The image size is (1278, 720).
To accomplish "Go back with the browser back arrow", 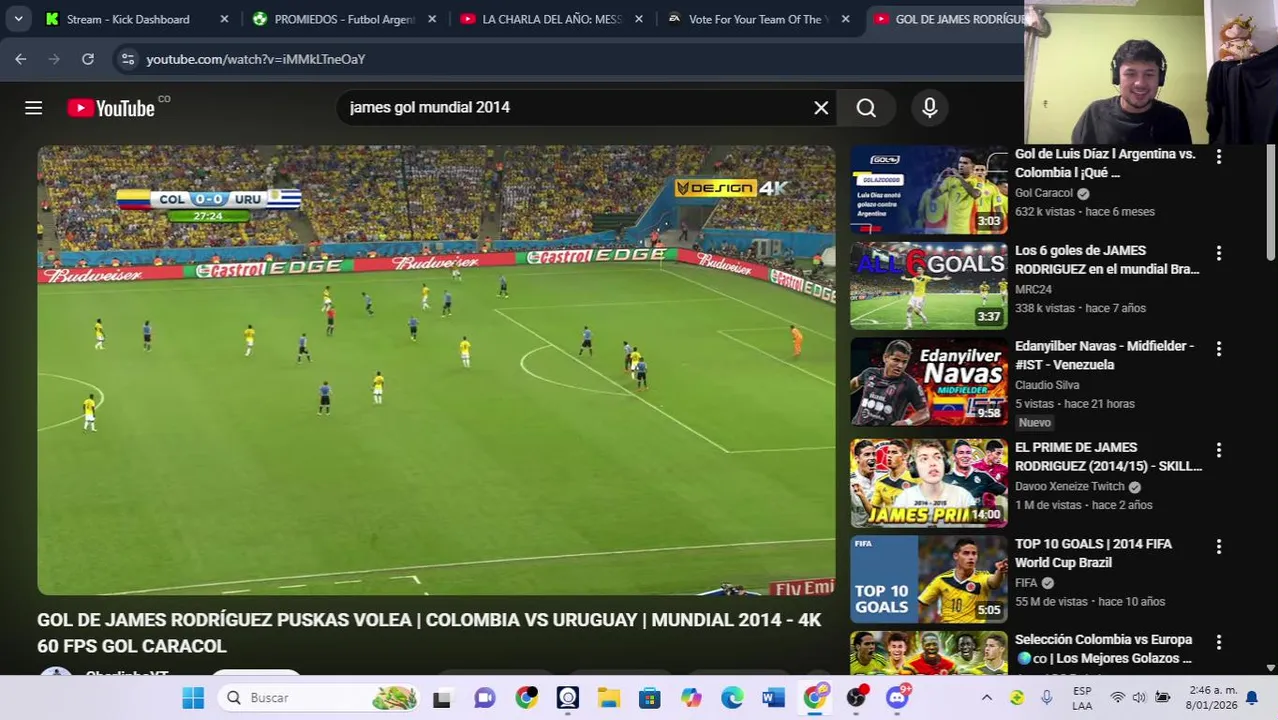I will click(21, 59).
